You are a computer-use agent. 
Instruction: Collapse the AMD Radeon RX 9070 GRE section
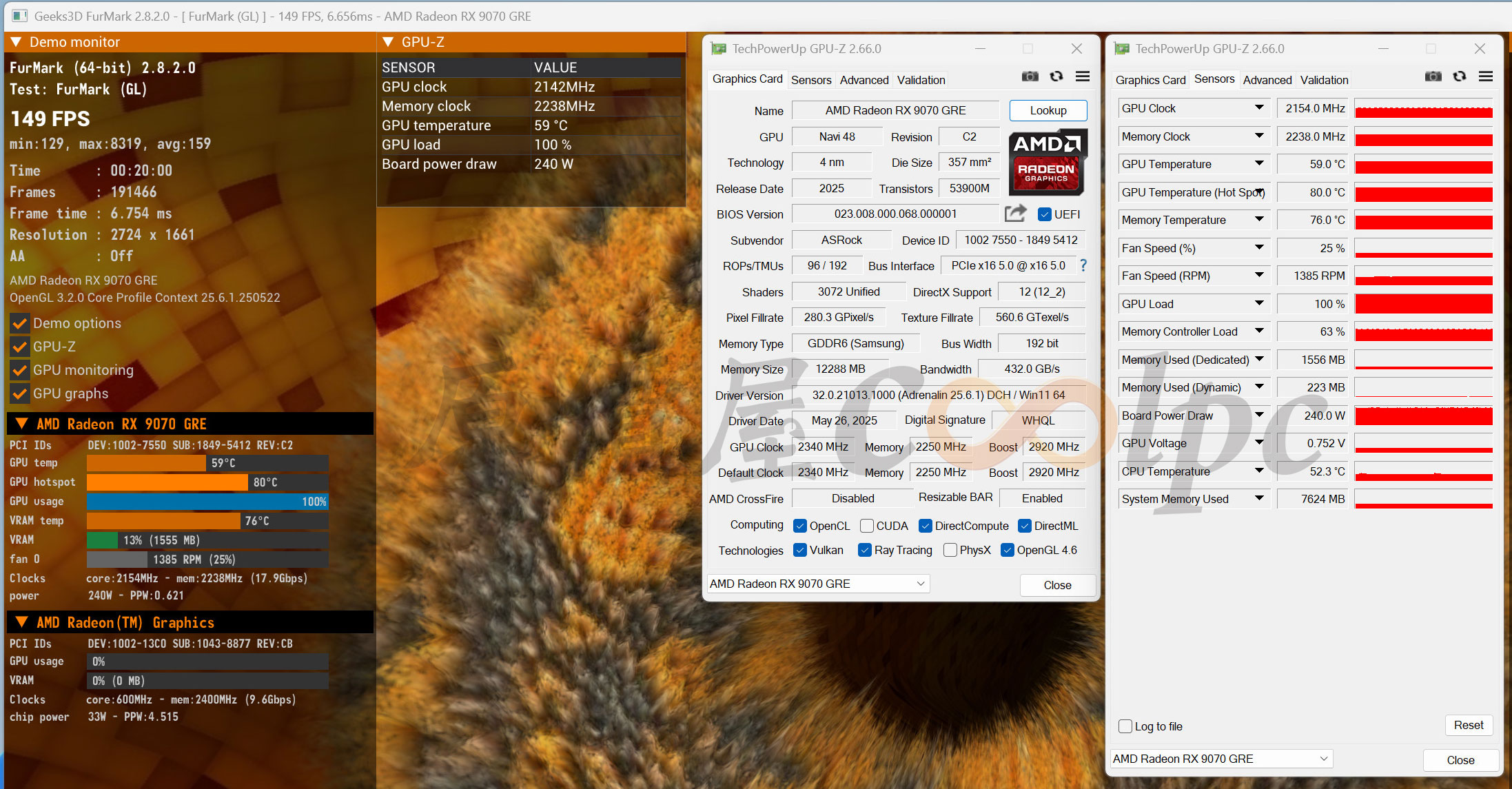click(22, 424)
